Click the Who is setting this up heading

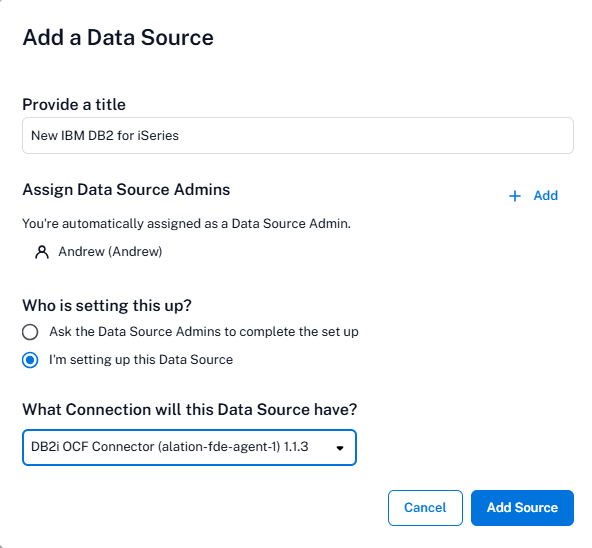(x=107, y=305)
